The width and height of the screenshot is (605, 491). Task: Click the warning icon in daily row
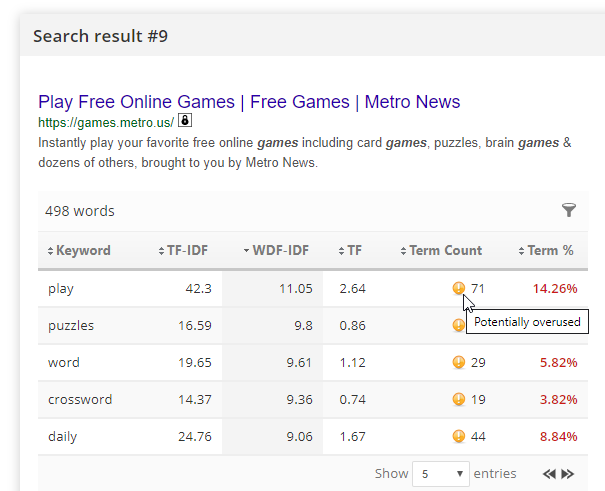coord(458,436)
